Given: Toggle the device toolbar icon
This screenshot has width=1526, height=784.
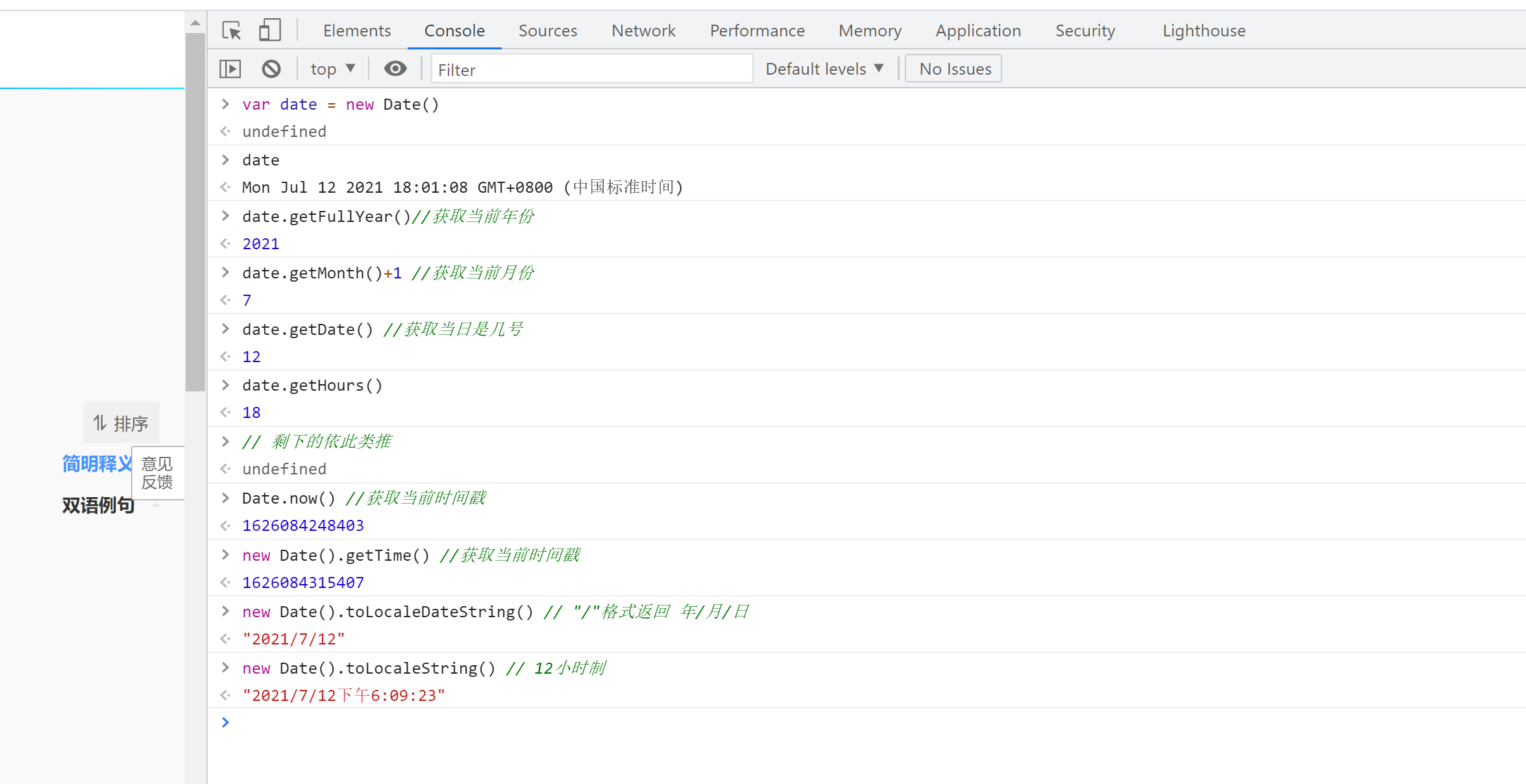Looking at the screenshot, I should click(x=269, y=31).
